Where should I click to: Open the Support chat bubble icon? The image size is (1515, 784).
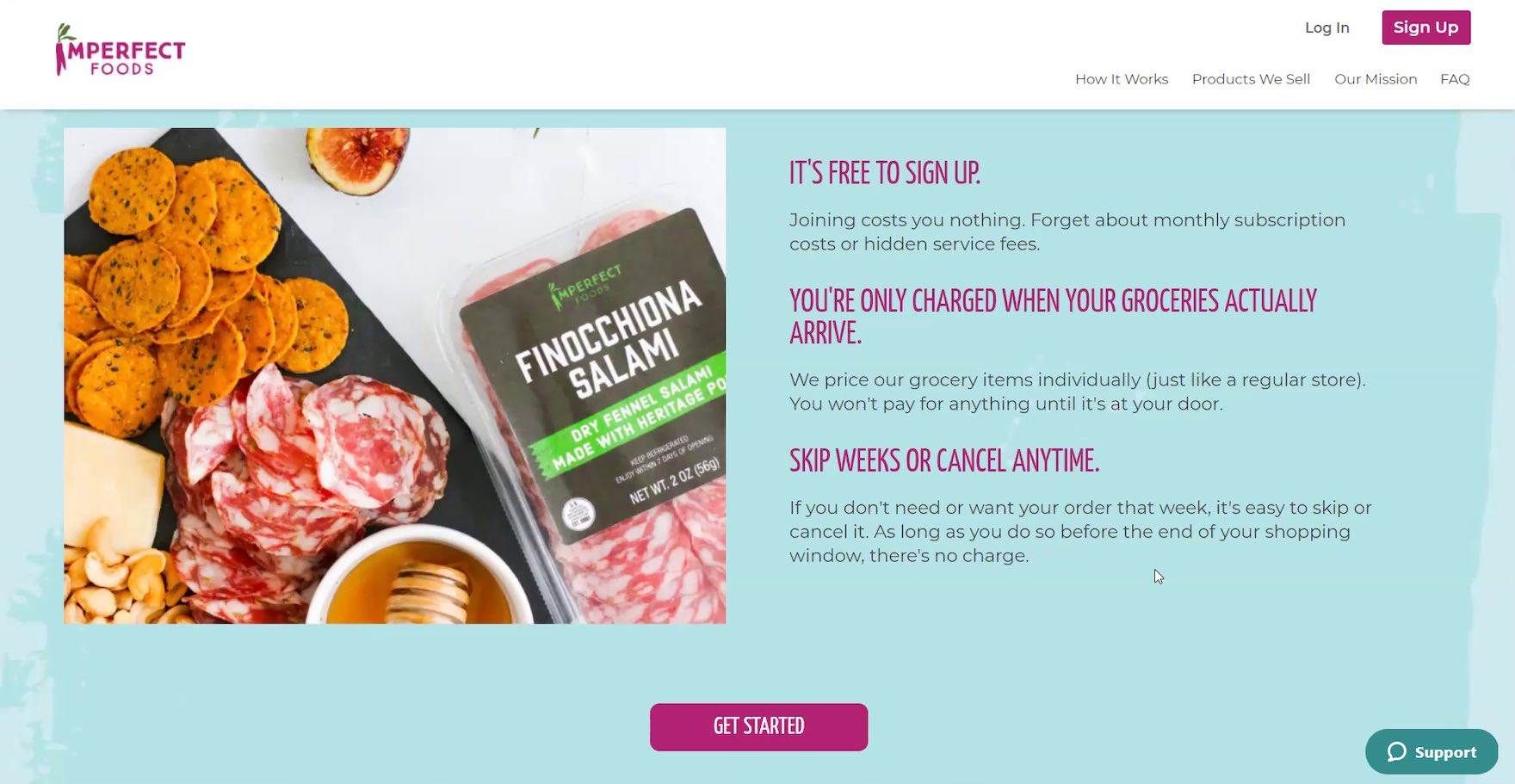click(1396, 752)
